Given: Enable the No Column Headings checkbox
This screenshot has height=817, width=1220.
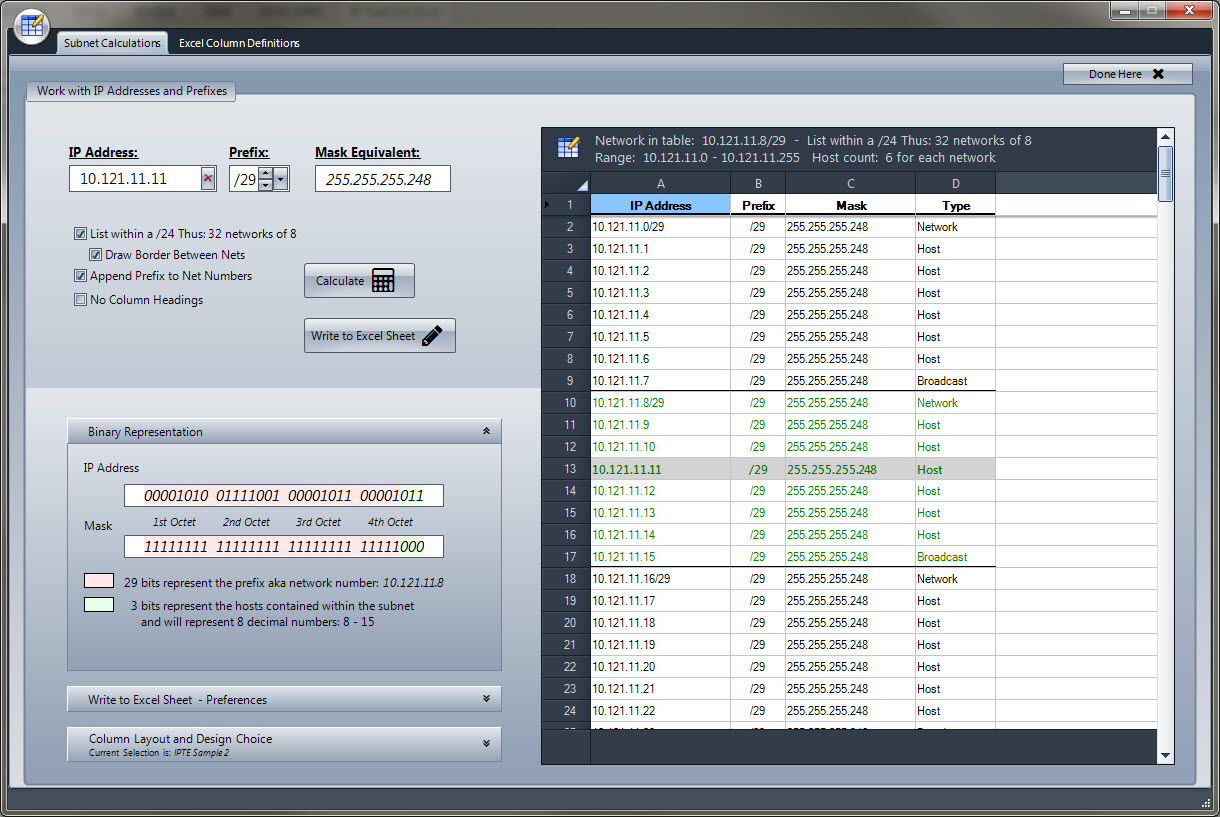Looking at the screenshot, I should (80, 300).
